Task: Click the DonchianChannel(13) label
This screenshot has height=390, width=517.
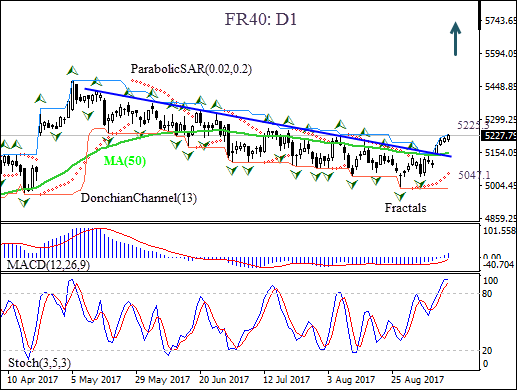Action: point(139,198)
